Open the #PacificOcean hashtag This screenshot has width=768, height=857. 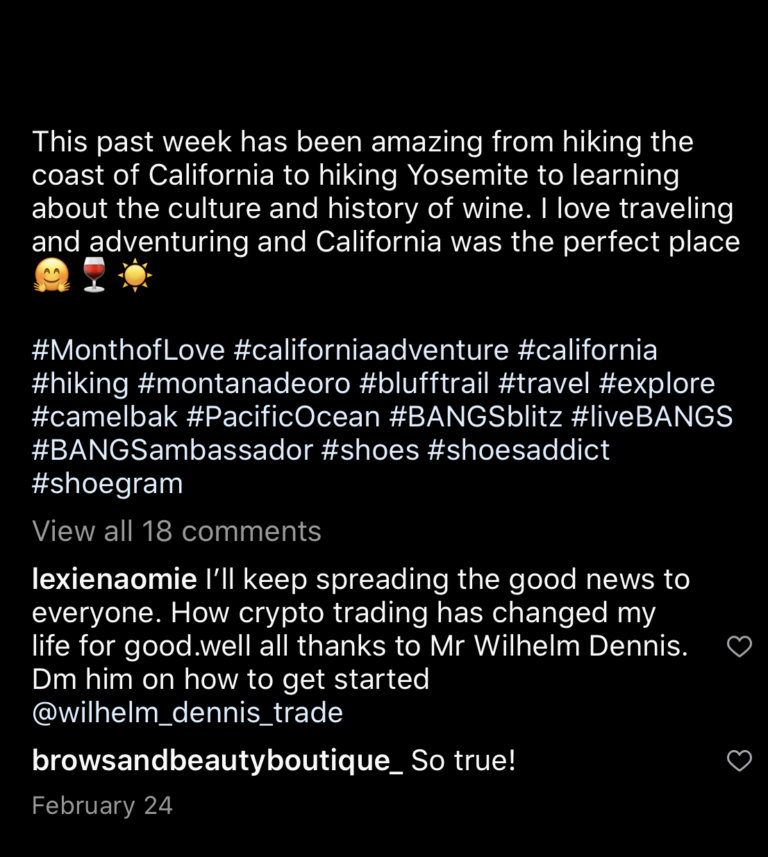coord(283,417)
